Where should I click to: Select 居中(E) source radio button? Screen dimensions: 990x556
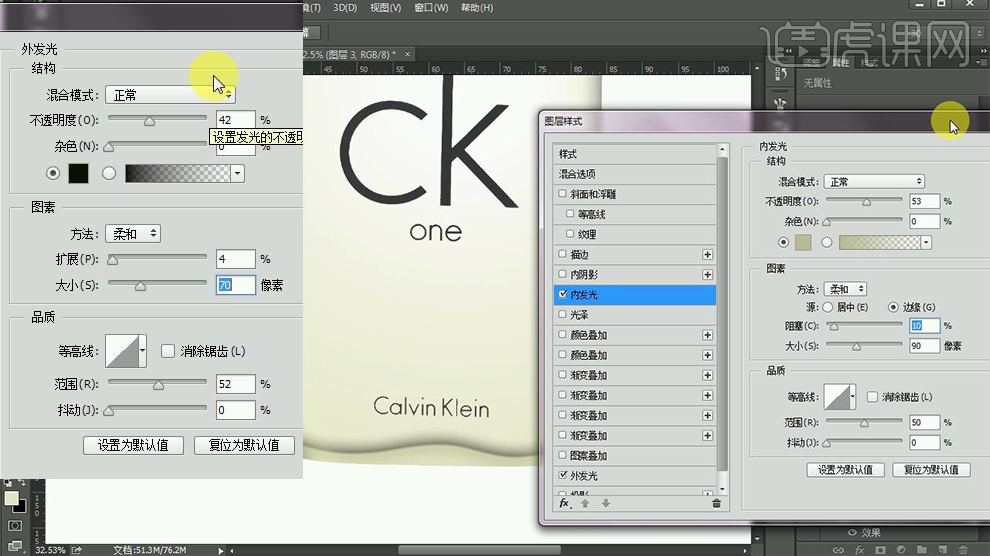tap(827, 307)
